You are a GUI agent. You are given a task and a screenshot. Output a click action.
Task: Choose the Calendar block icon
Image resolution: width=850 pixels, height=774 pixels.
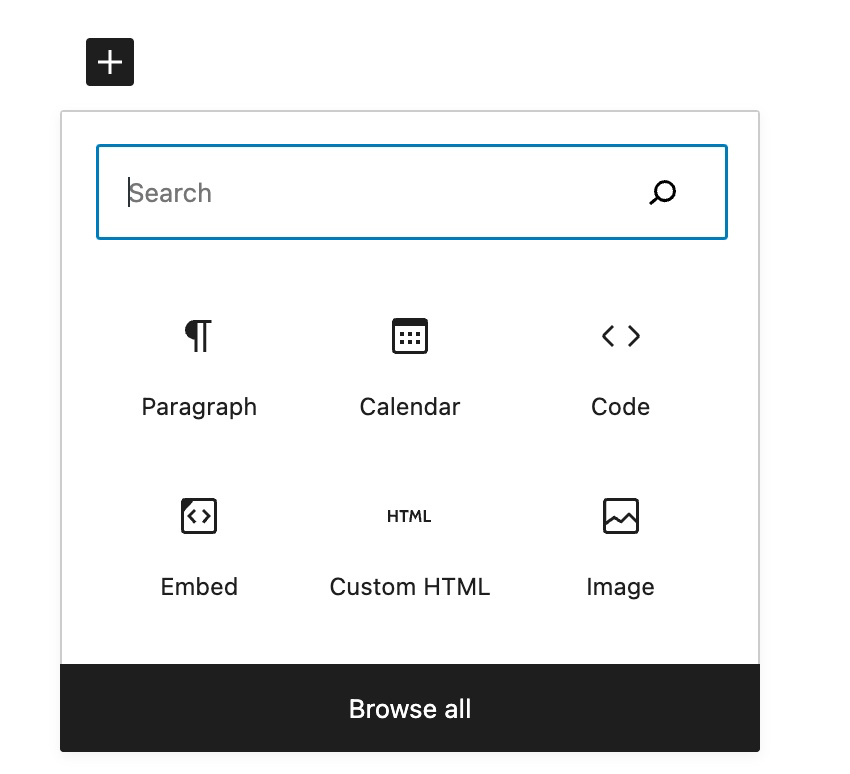tap(410, 336)
